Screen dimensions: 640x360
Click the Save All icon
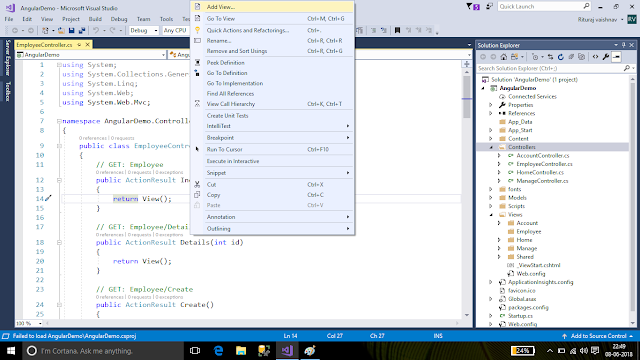(x=82, y=31)
